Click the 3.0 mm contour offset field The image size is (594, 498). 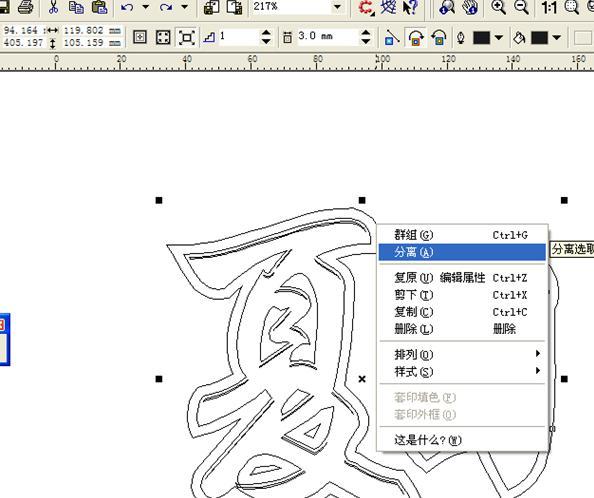[327, 37]
